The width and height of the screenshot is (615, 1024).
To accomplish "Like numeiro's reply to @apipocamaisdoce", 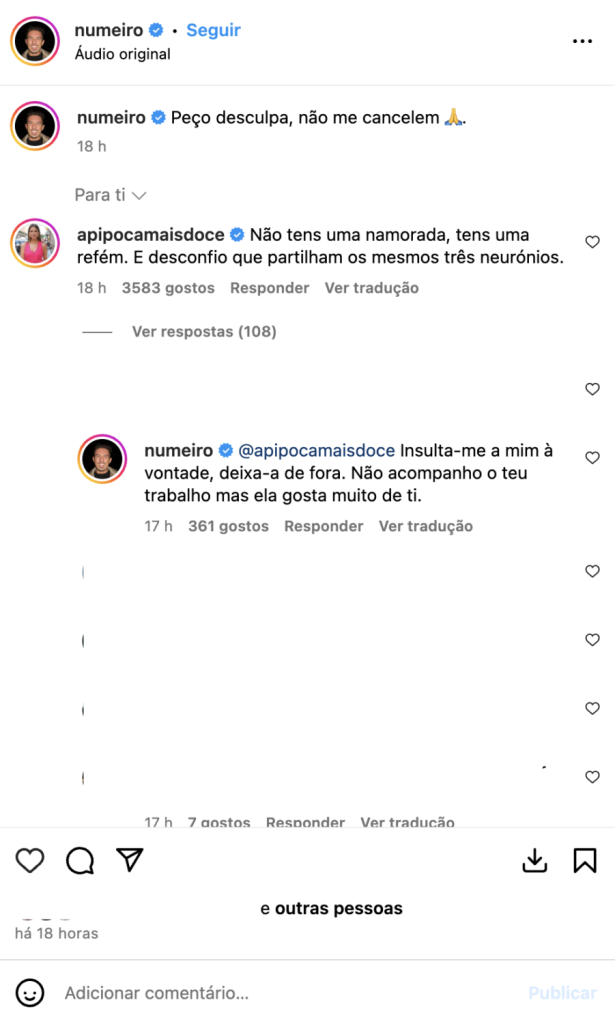I will 592,457.
